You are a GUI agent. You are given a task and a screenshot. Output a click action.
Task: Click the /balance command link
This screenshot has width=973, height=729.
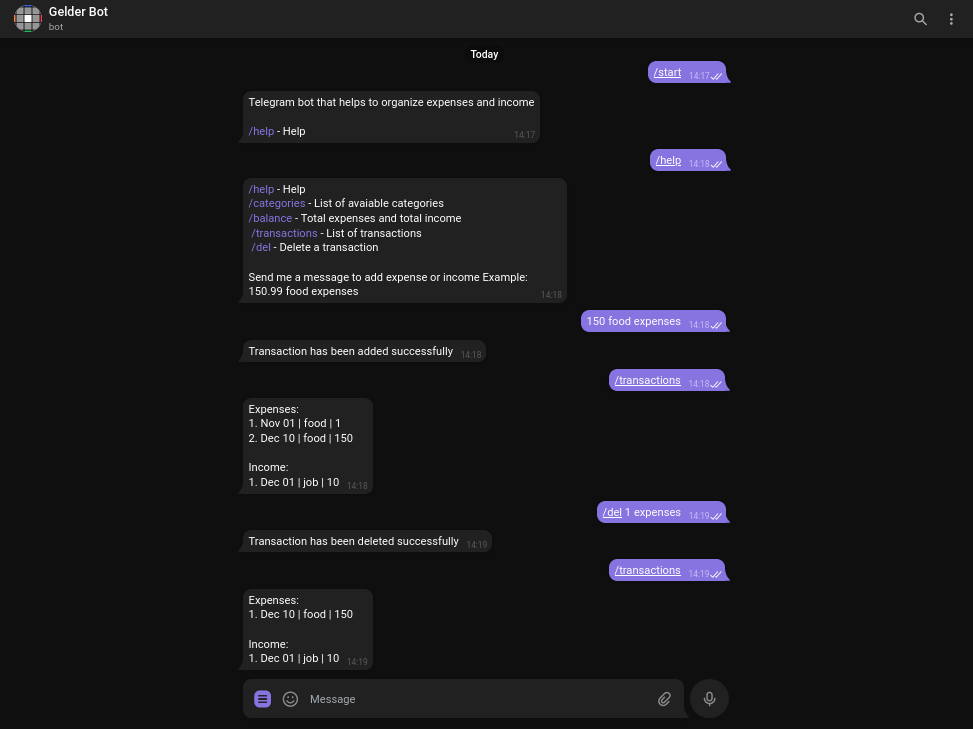coord(270,218)
